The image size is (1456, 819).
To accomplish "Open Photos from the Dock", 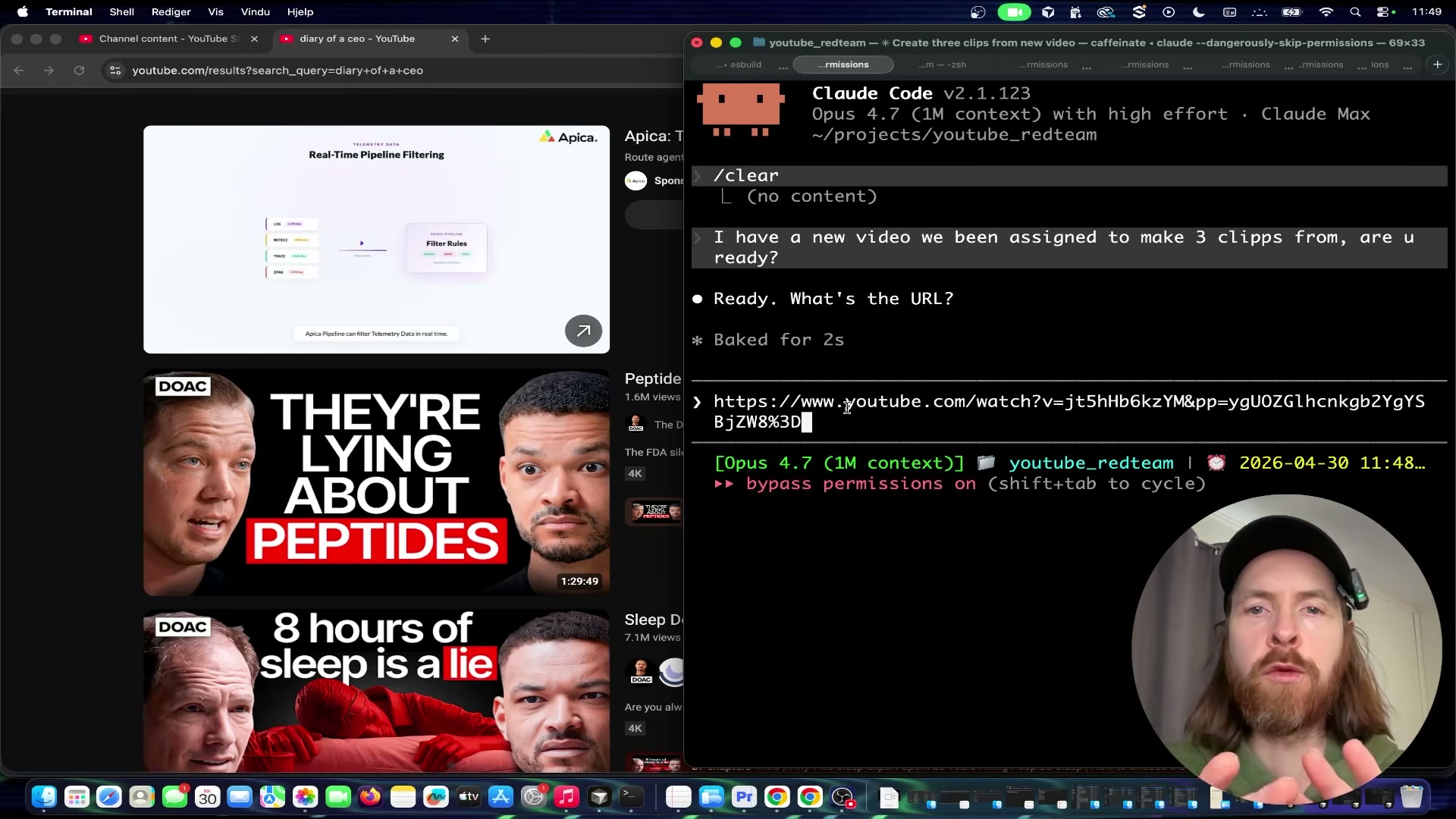I will (x=305, y=797).
